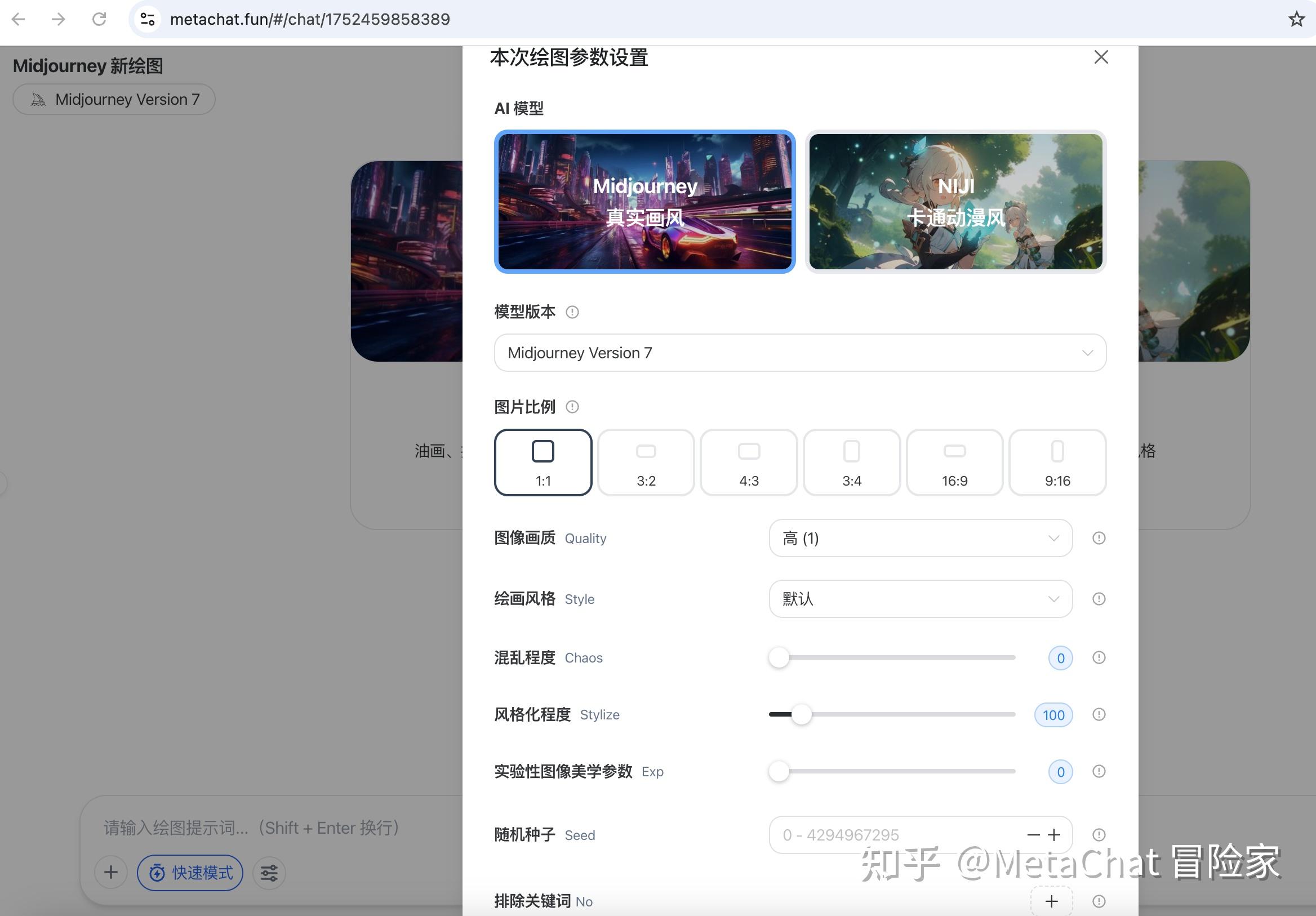The image size is (1316, 916).
Task: Click the plus stepper on the Seed field
Action: pos(1055,835)
